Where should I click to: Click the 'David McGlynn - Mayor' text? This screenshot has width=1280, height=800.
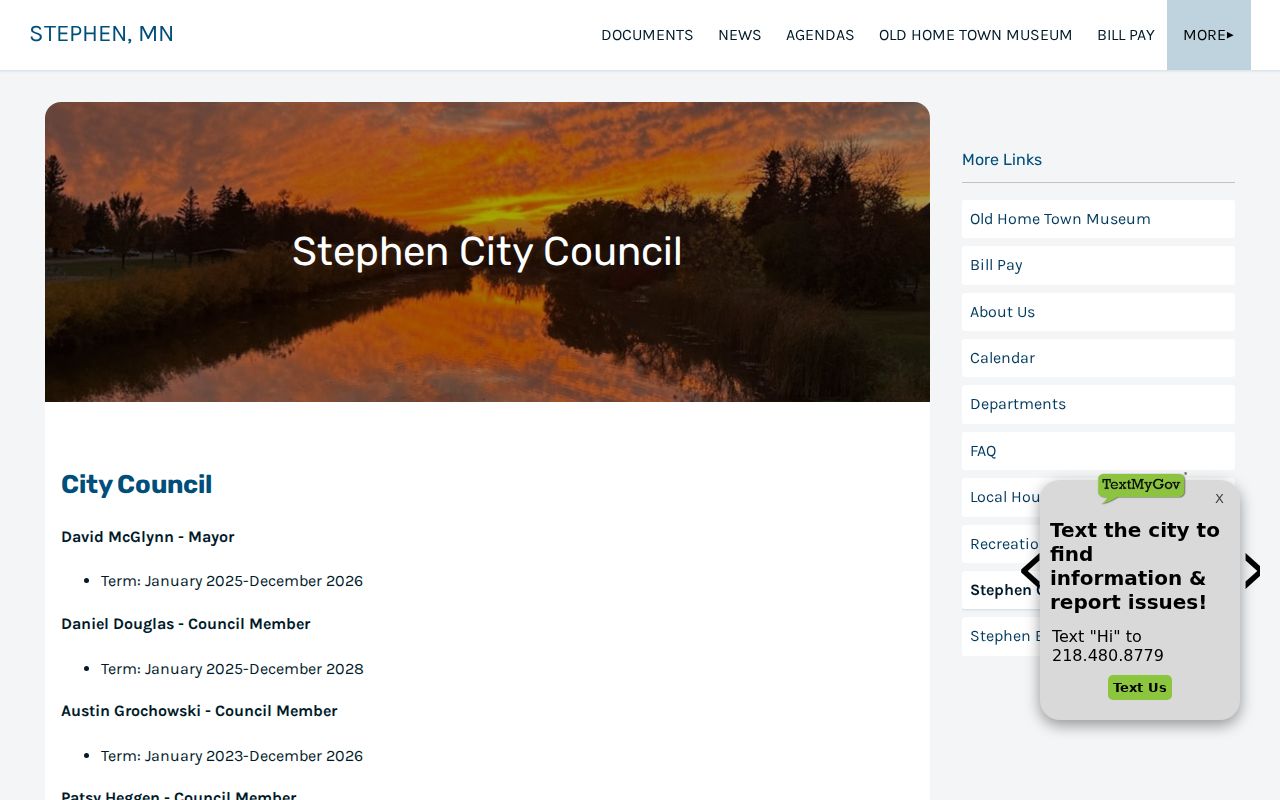(148, 537)
